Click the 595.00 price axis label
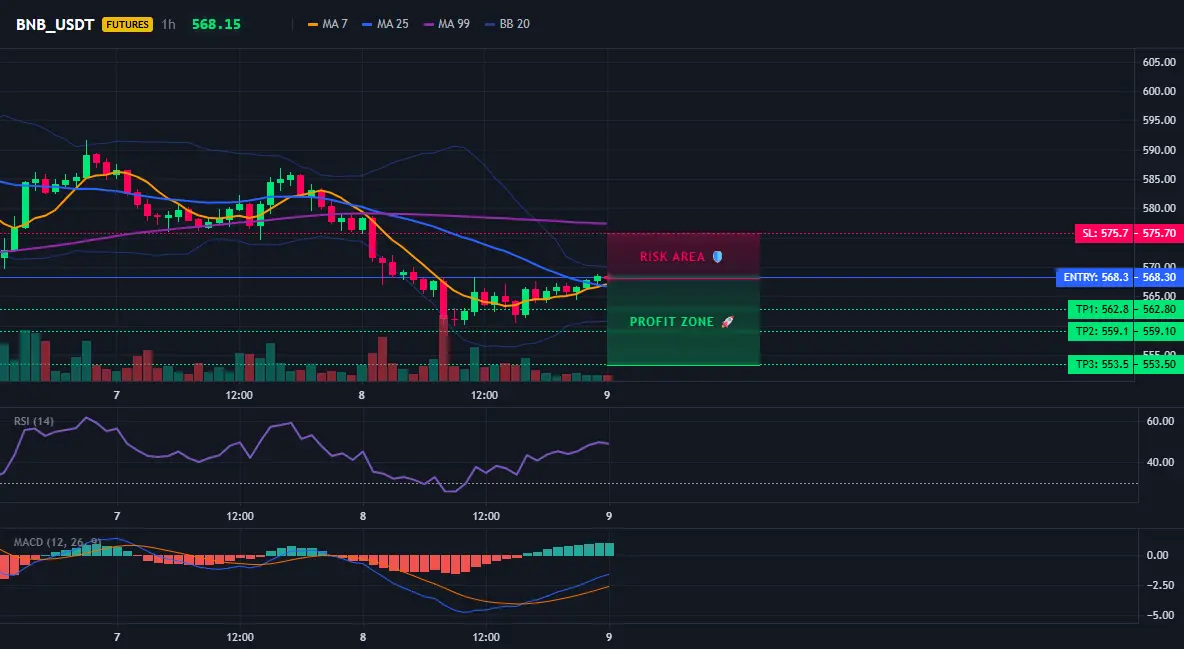The image size is (1184, 649). coord(1159,120)
